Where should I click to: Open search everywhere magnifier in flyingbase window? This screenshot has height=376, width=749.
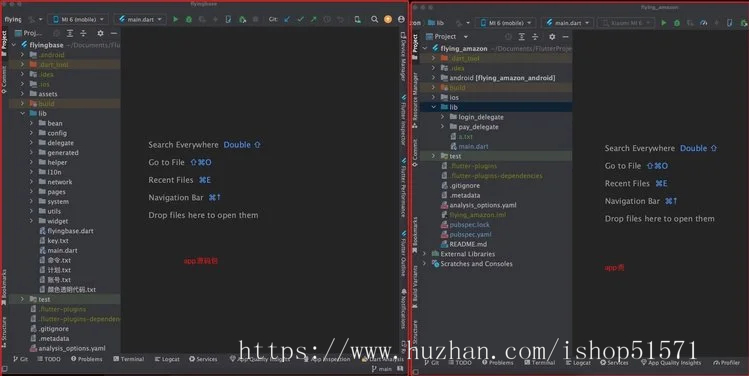374,20
